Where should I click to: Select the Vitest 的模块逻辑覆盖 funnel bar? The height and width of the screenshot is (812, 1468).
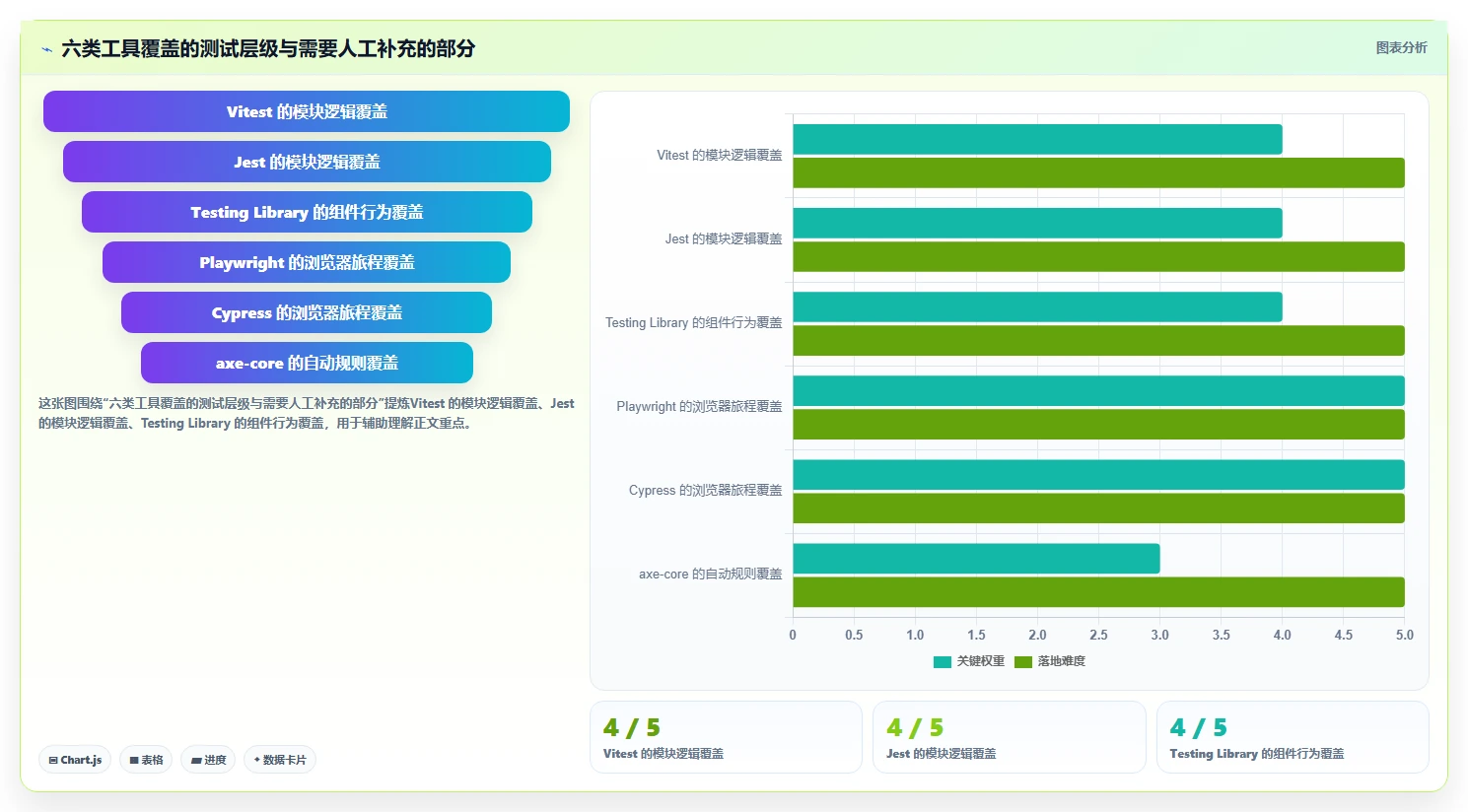click(307, 111)
